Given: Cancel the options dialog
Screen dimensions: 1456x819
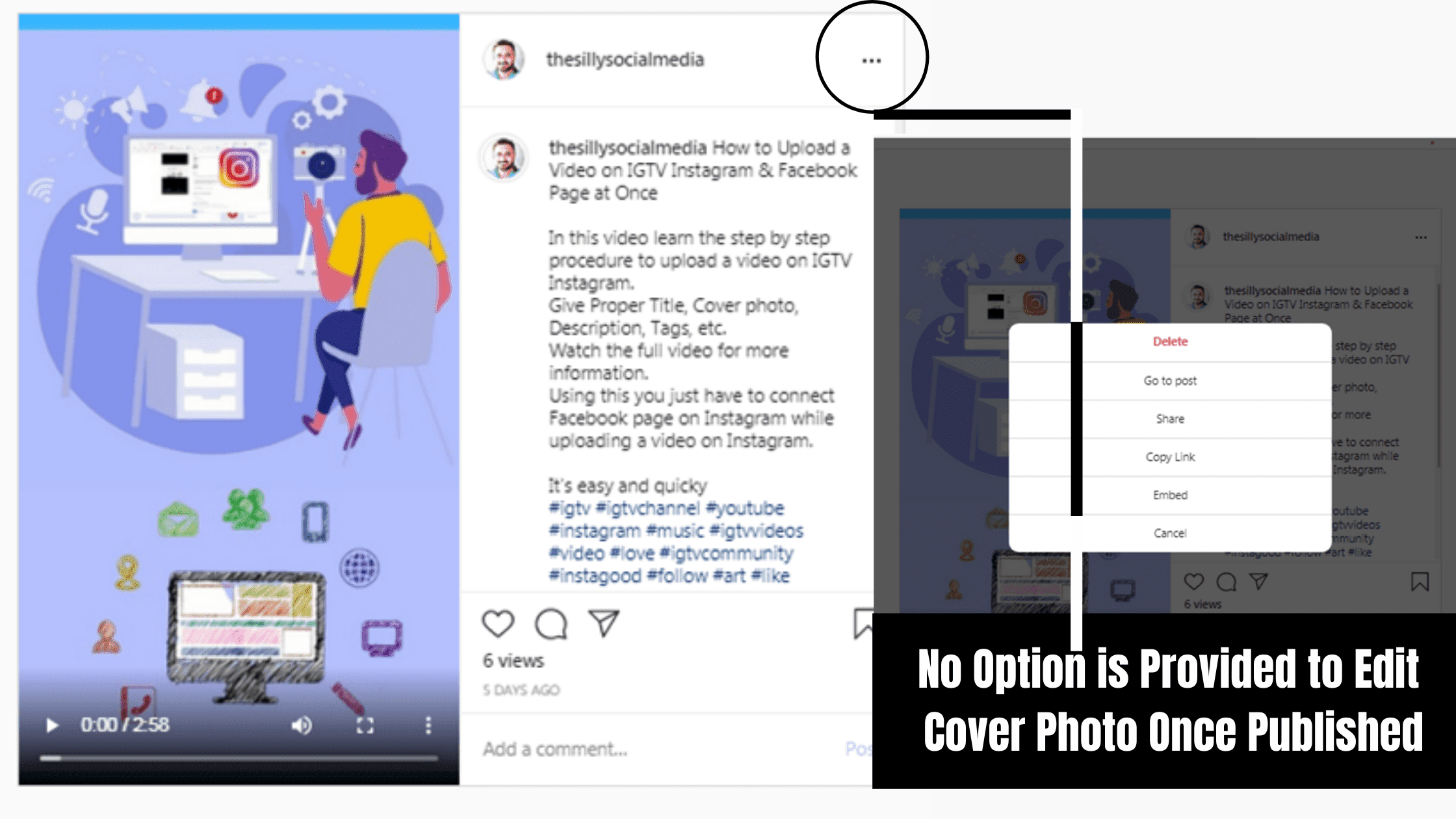Looking at the screenshot, I should tap(1170, 534).
